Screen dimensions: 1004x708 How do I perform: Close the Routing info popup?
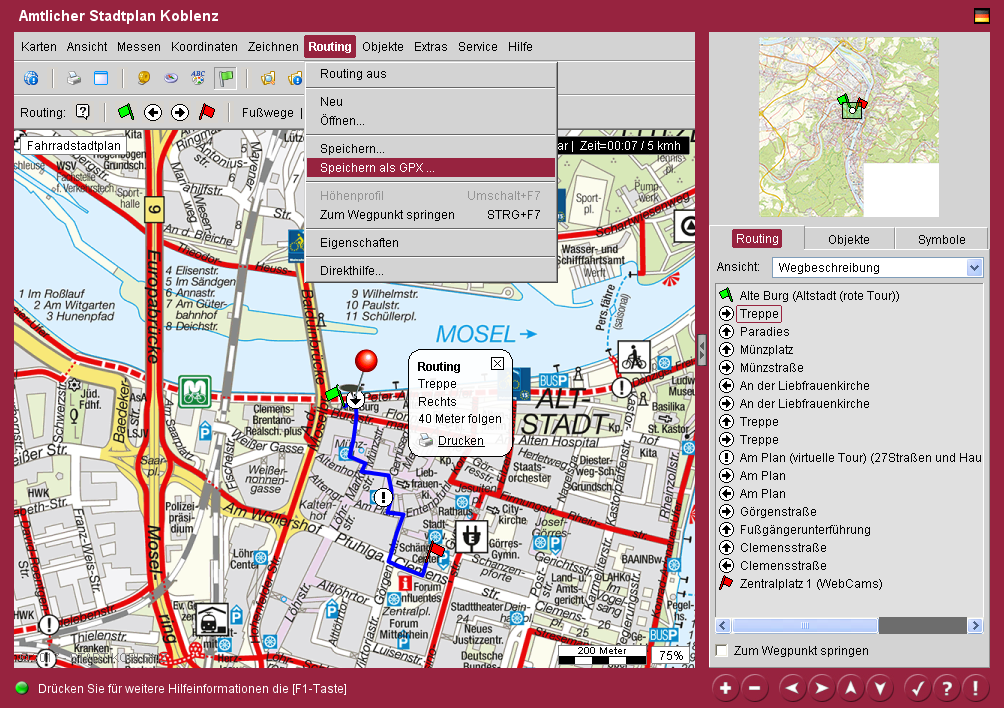click(497, 364)
